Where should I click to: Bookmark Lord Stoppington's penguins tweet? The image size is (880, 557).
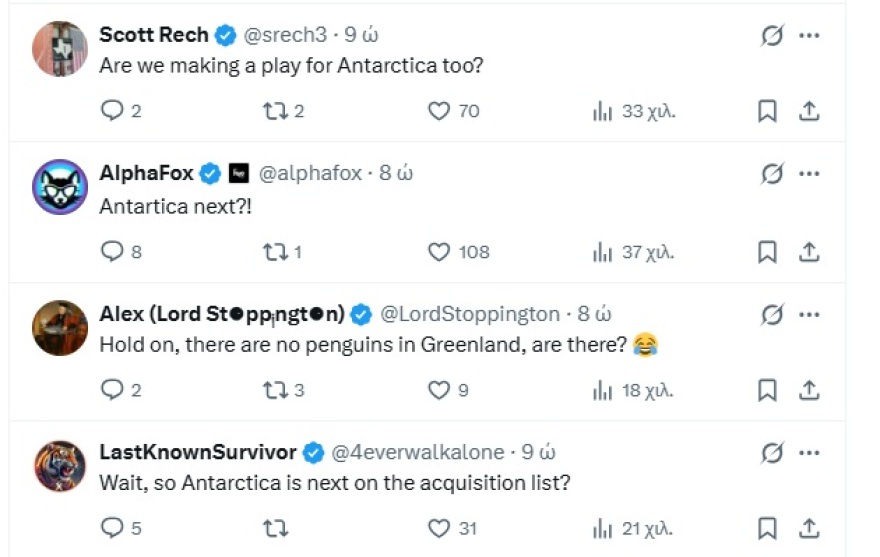(767, 390)
